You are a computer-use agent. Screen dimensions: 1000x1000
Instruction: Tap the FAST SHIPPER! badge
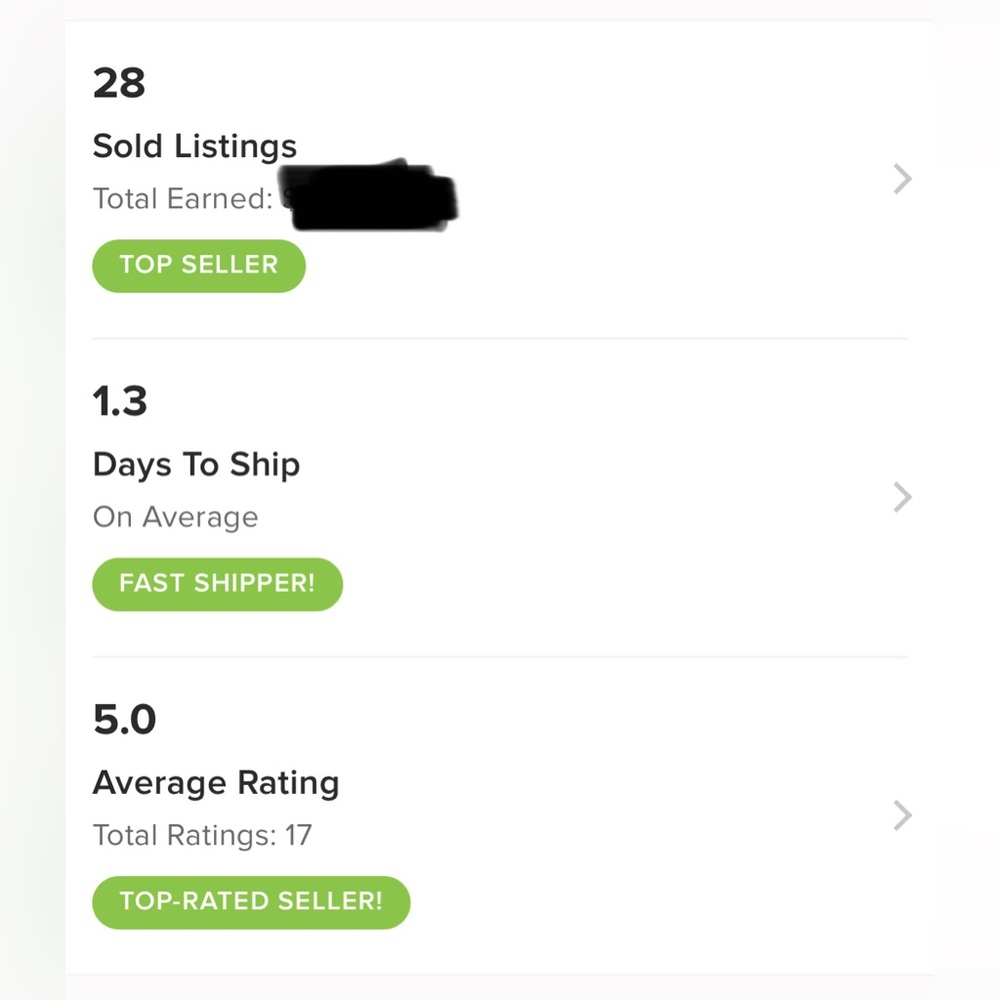coord(217,584)
